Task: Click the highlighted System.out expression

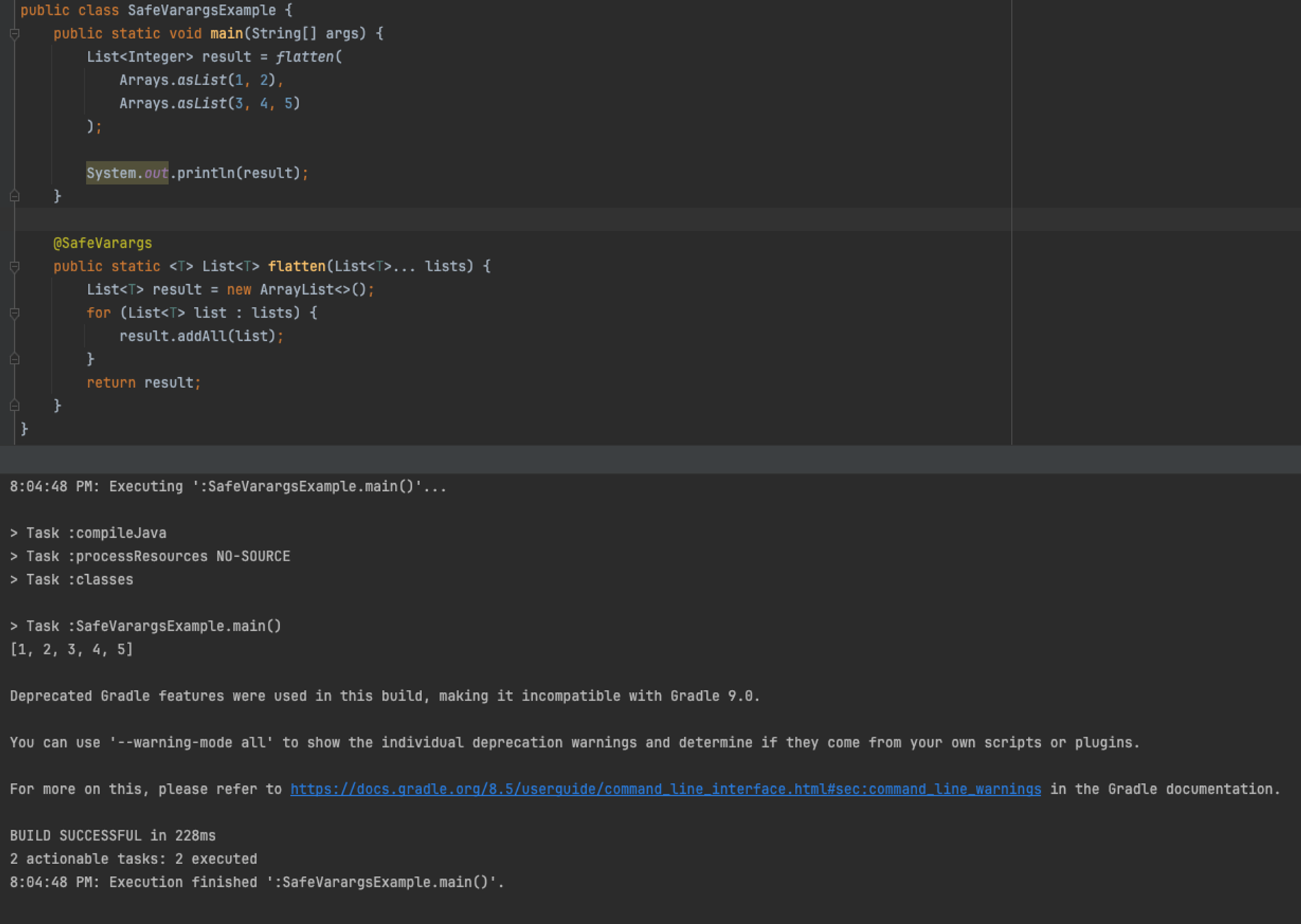Action: tap(127, 174)
